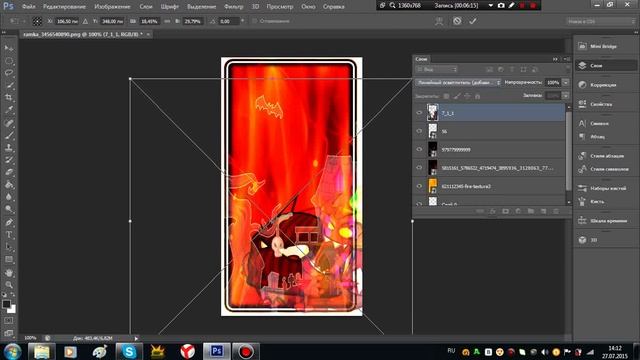Select the Eyedropper tool
Viewport: 640px width, 360px height.
click(x=9, y=110)
